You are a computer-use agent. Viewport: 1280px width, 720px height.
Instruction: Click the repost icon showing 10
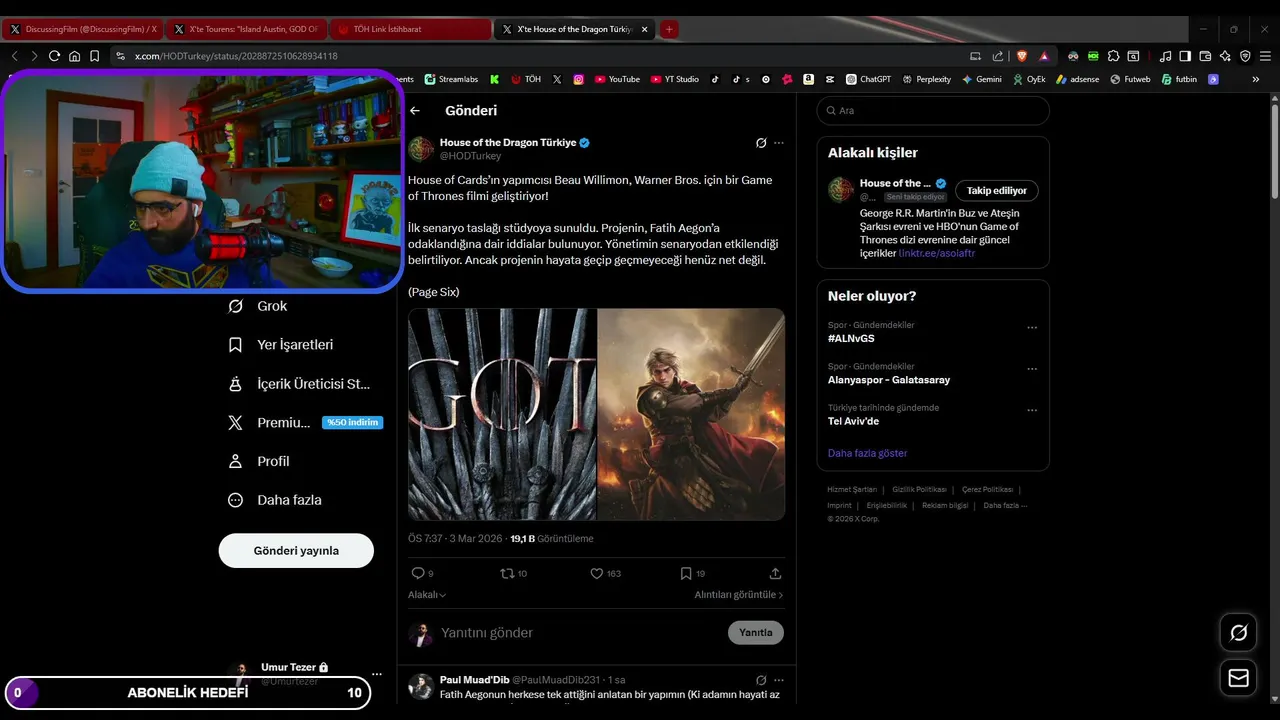click(x=508, y=573)
